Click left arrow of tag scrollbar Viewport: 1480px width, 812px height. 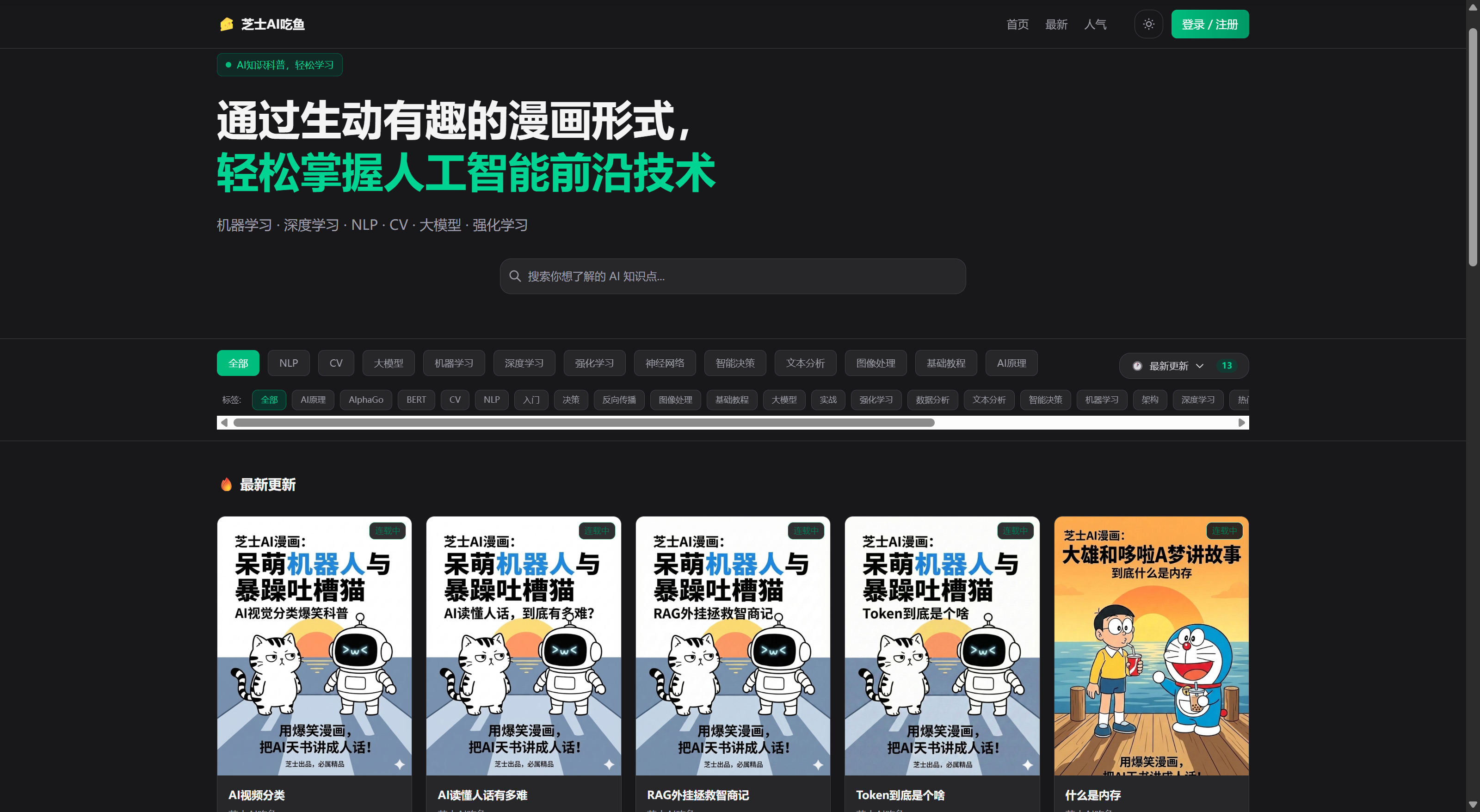[224, 423]
